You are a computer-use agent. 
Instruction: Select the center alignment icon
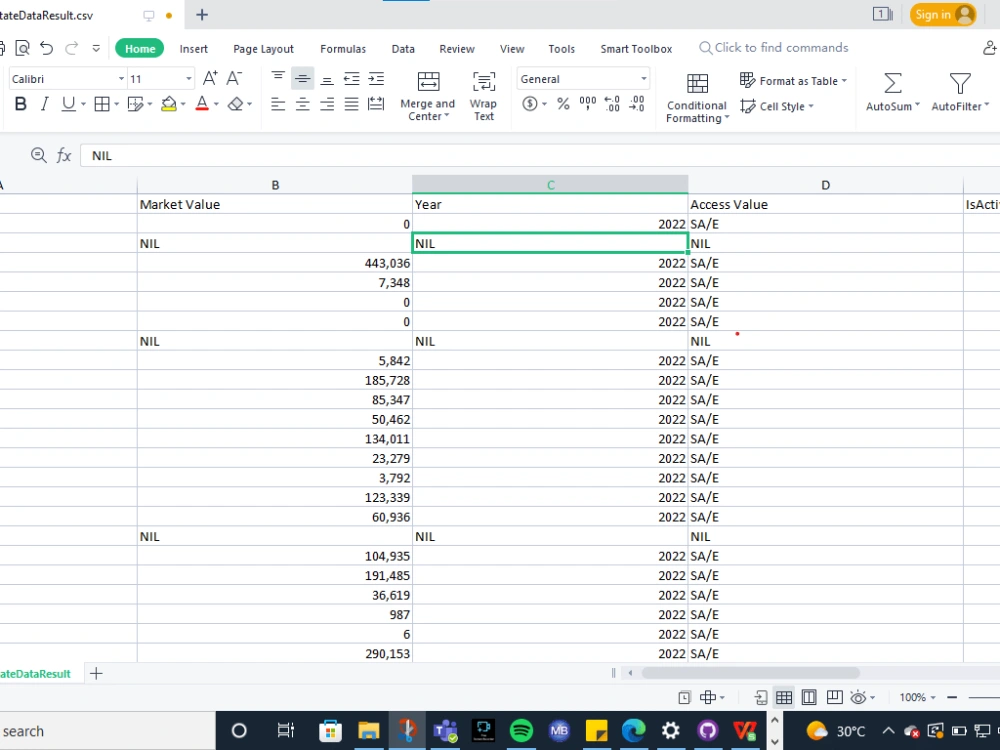click(x=302, y=103)
